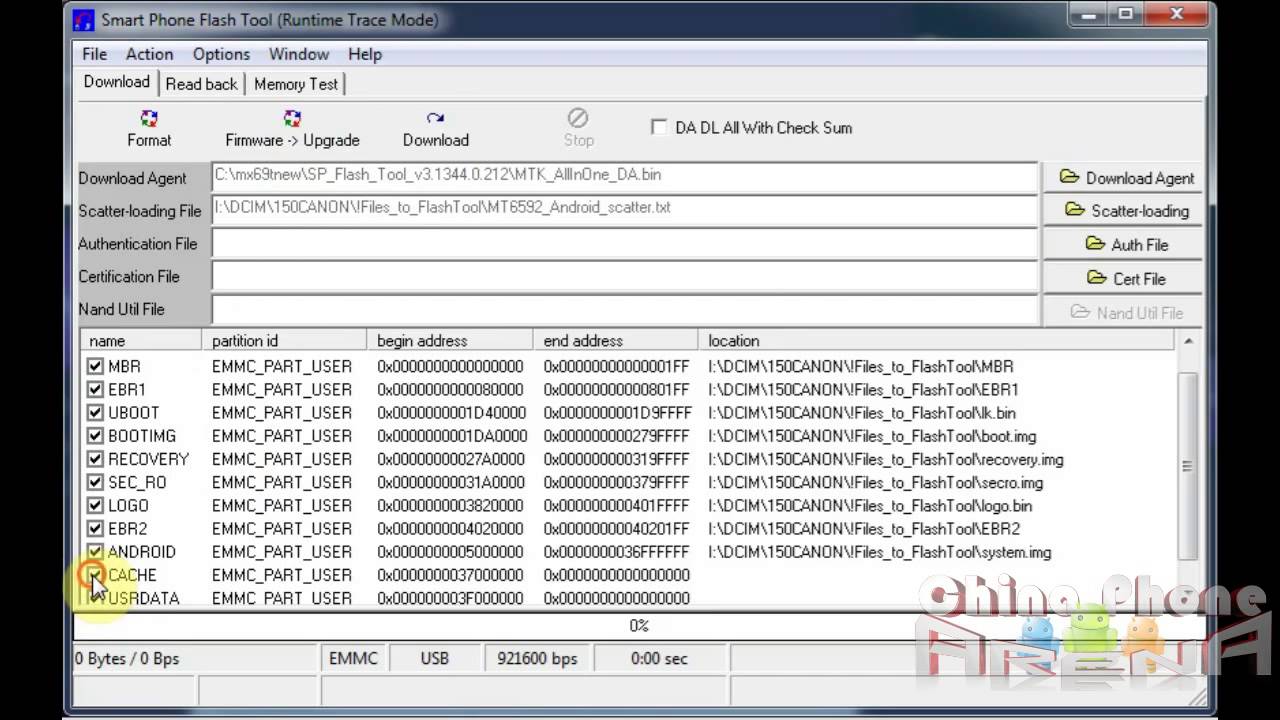1280x720 pixels.
Task: Click the lk.bin location cell
Action: coord(862,413)
